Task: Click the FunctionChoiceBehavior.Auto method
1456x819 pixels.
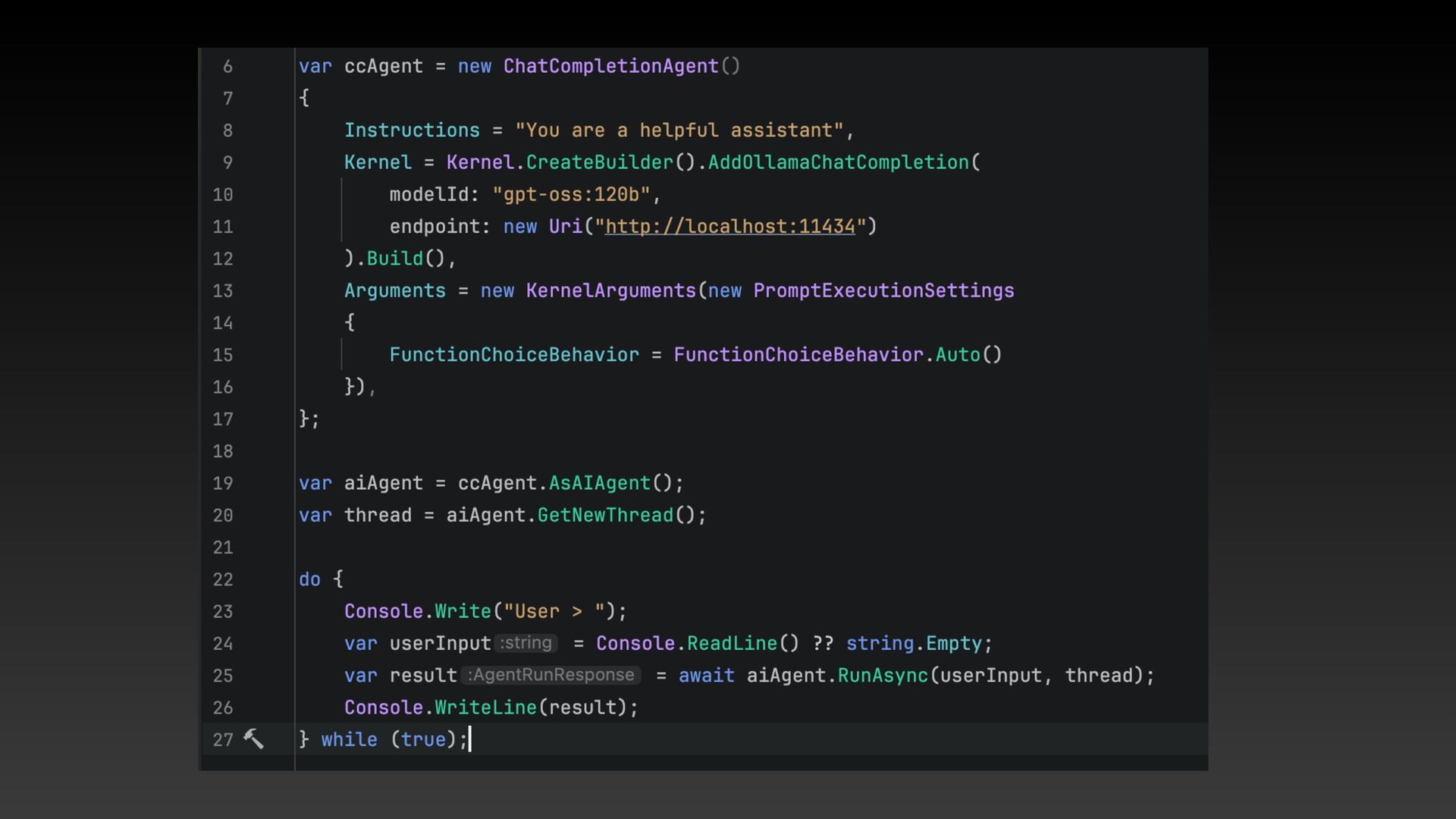Action: [957, 355]
